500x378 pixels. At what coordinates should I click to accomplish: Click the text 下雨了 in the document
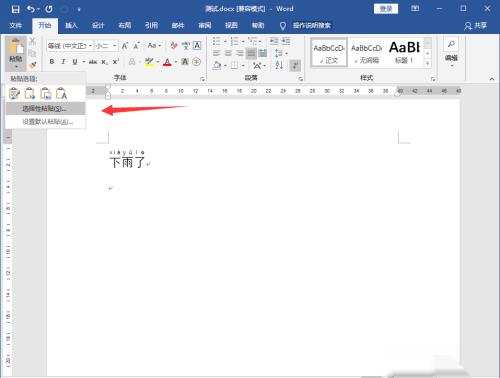[x=128, y=163]
